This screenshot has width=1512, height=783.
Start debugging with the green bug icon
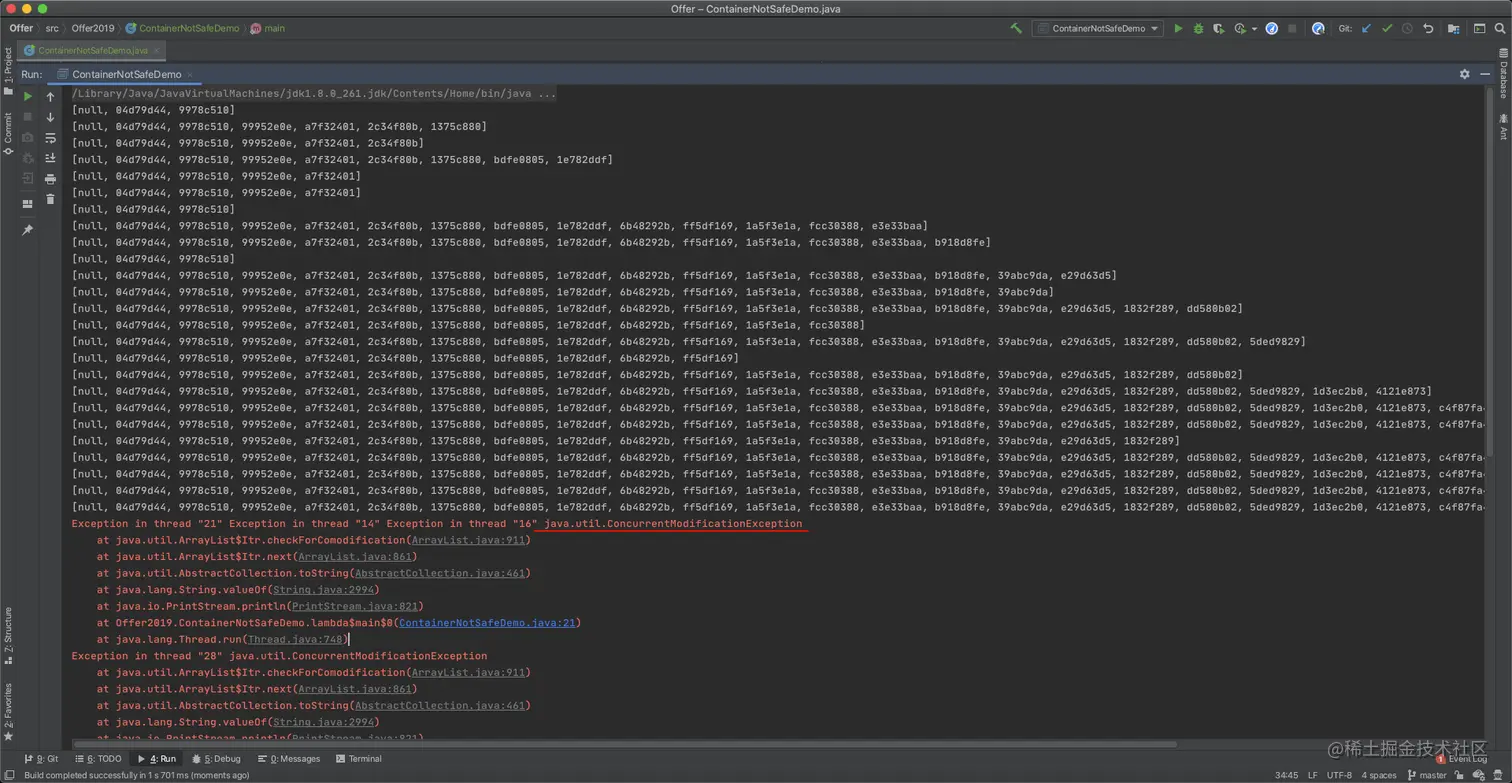[x=1198, y=29]
